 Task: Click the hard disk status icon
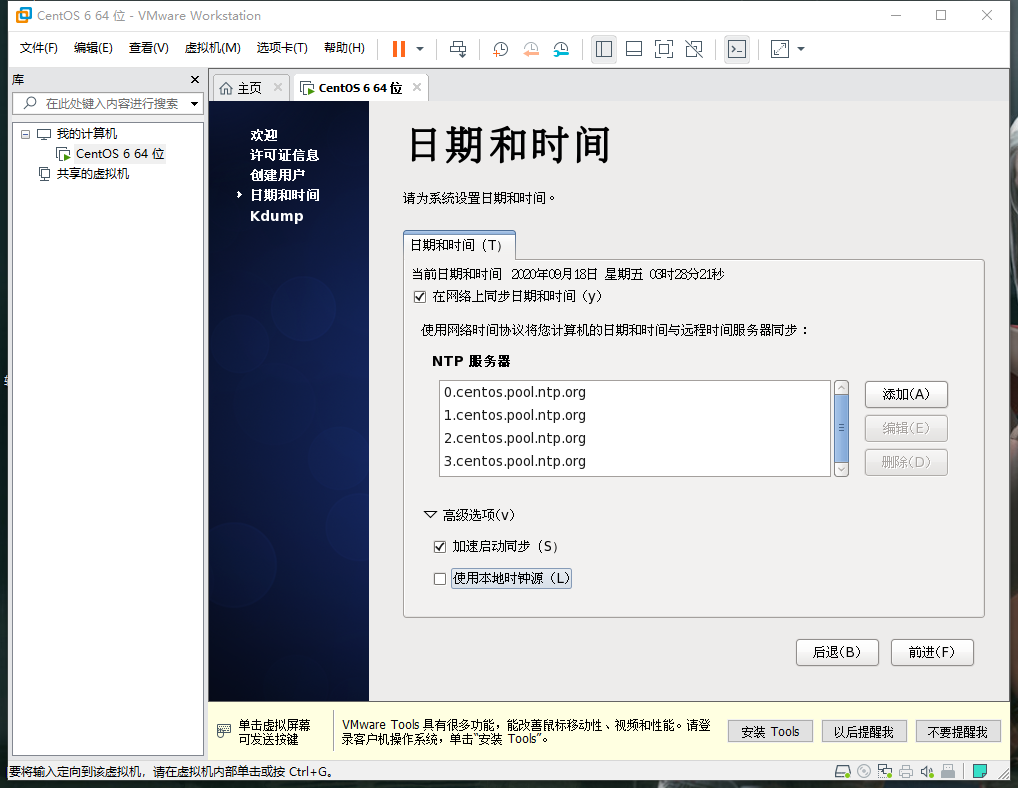pyautogui.click(x=843, y=771)
